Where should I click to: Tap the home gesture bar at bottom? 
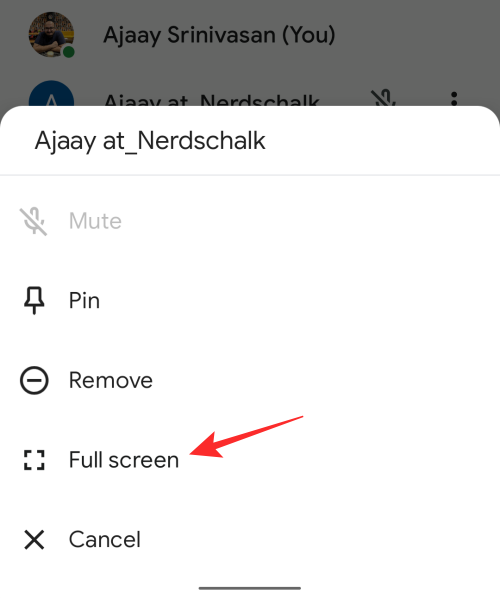click(x=250, y=588)
